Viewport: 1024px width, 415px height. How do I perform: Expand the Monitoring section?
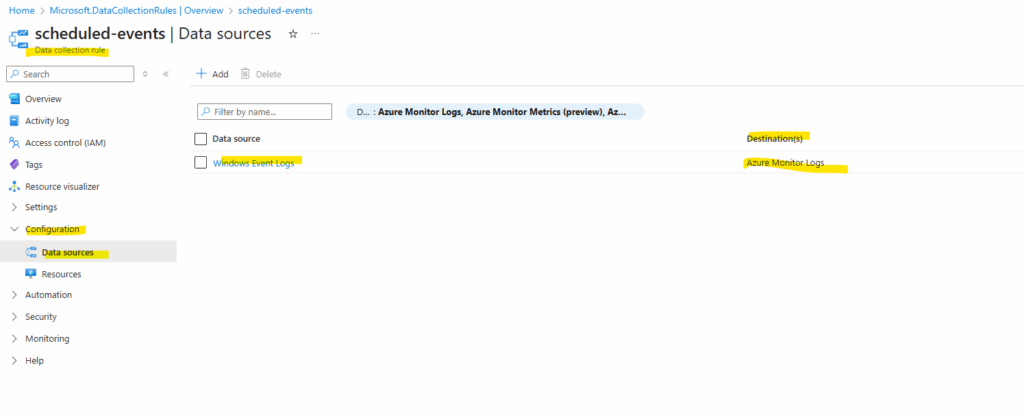14,339
